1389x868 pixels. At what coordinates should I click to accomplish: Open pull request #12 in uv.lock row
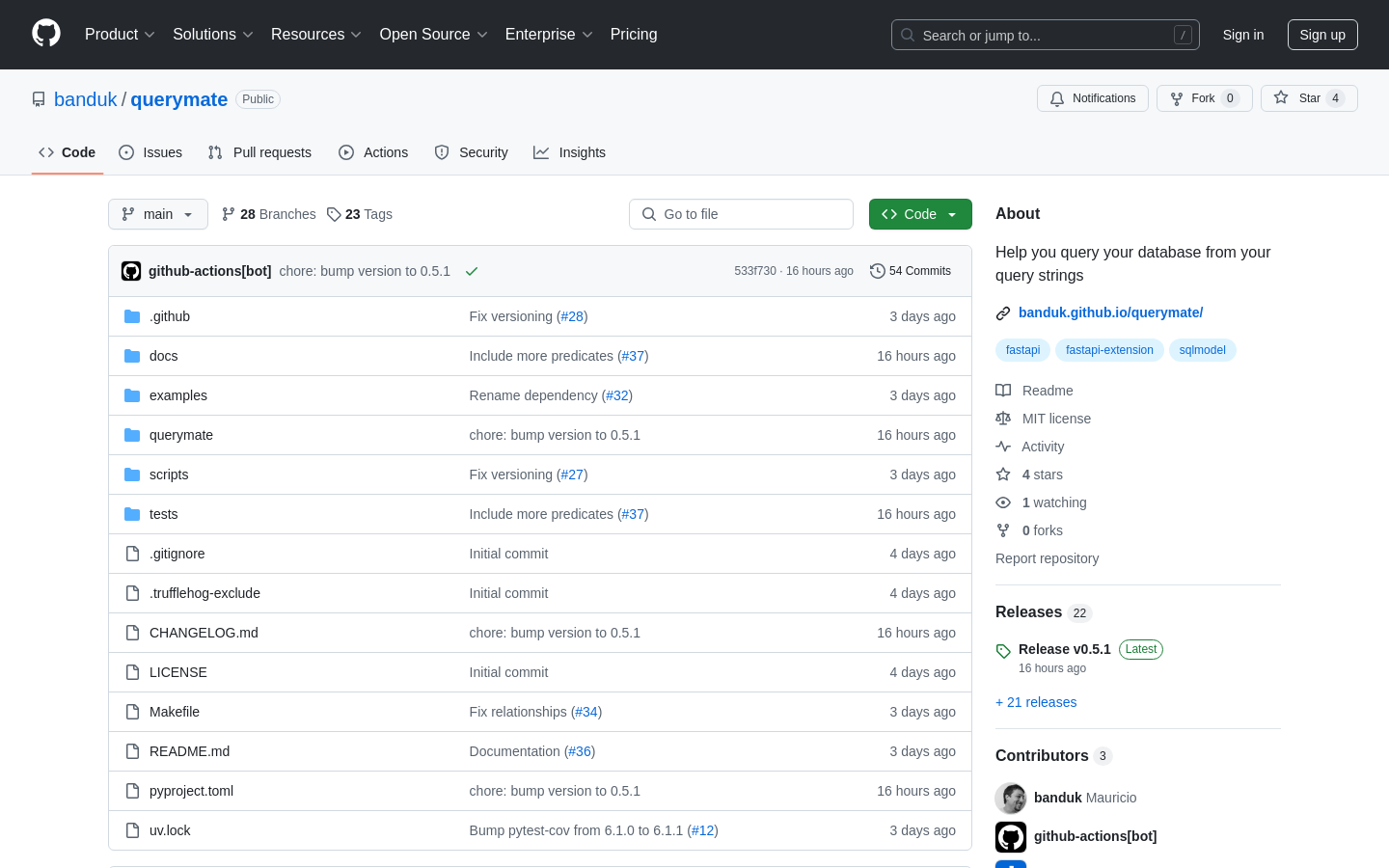[x=702, y=830]
